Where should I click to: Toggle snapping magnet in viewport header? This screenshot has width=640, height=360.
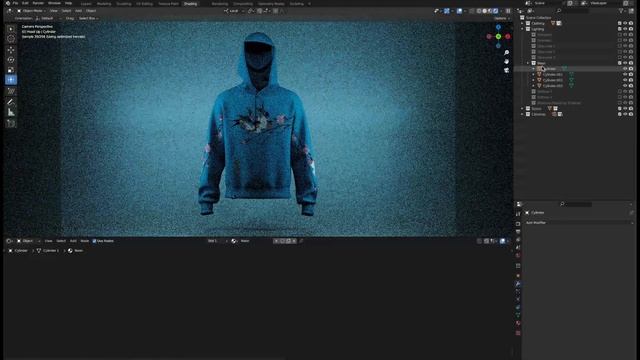[x=260, y=11]
